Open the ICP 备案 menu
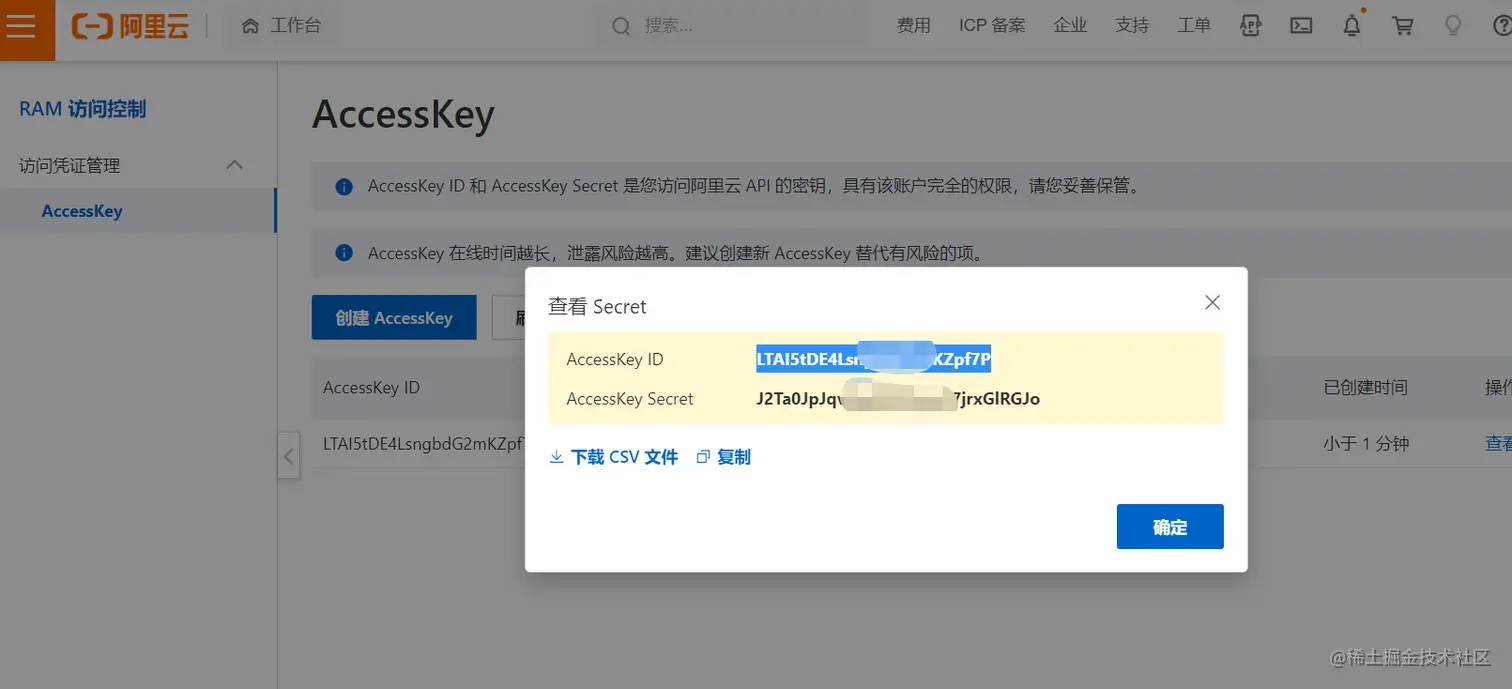Viewport: 1512px width, 689px height. click(992, 26)
